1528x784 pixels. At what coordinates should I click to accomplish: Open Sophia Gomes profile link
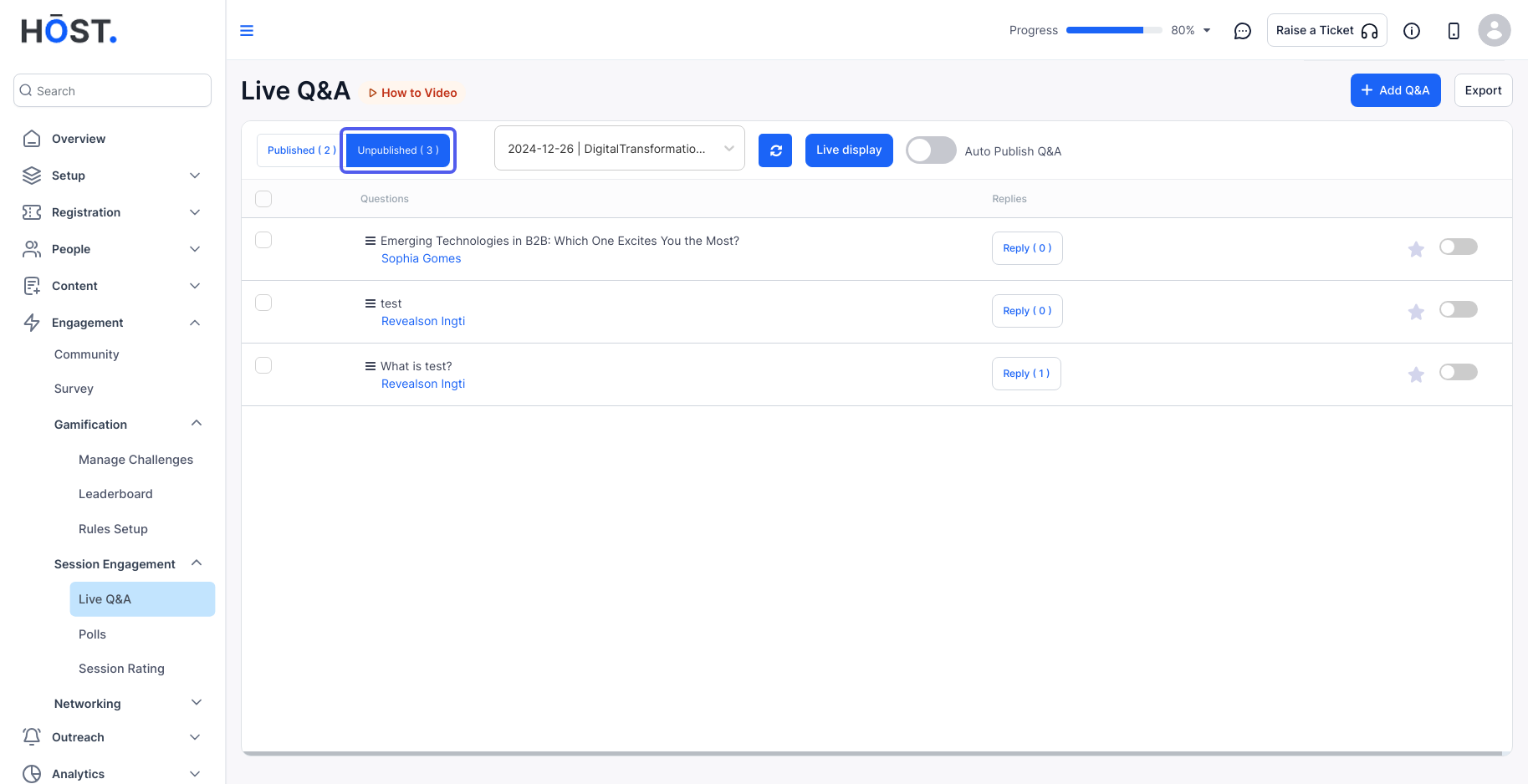[x=421, y=258]
